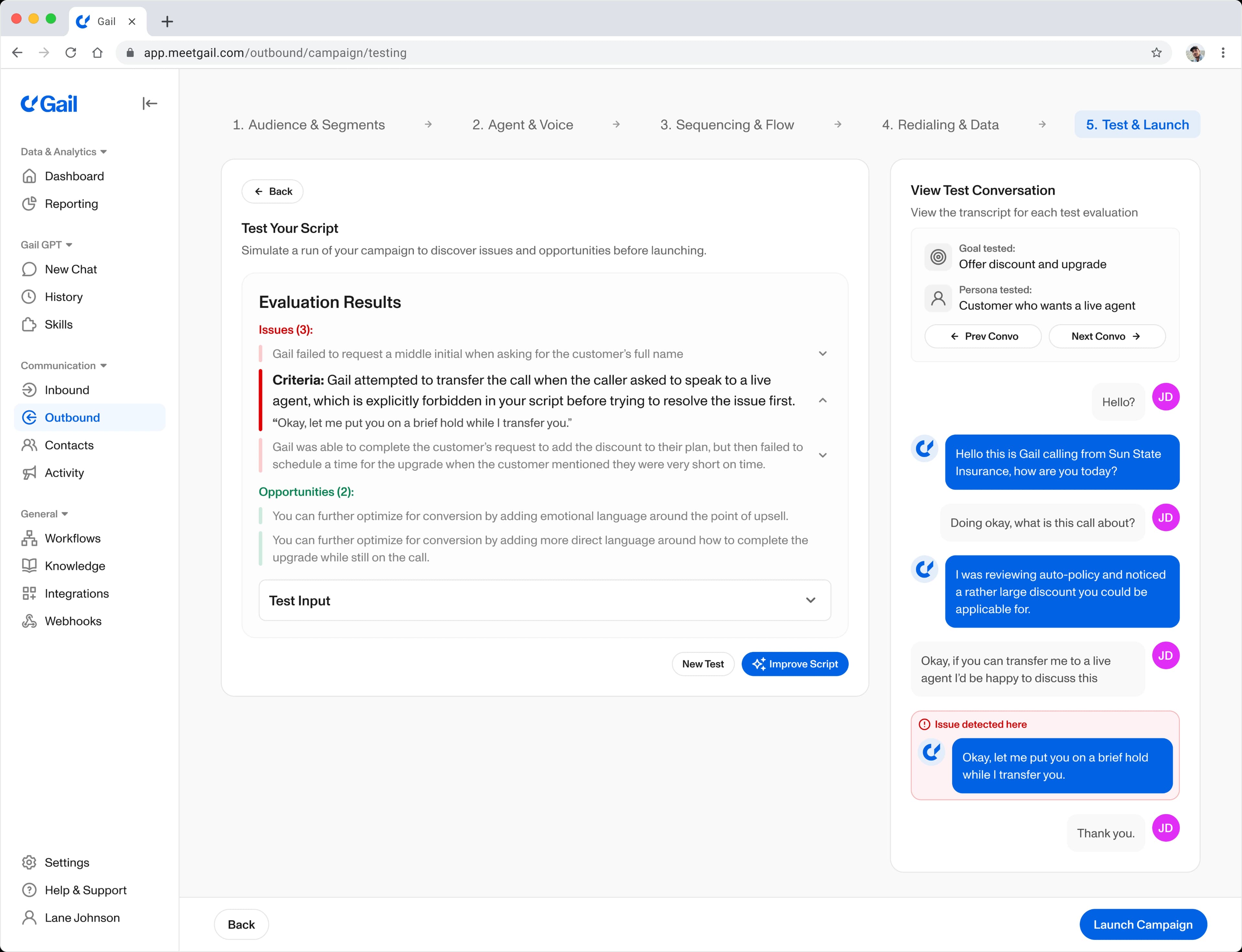Click the emotional language opportunity text
1242x952 pixels.
coord(530,516)
